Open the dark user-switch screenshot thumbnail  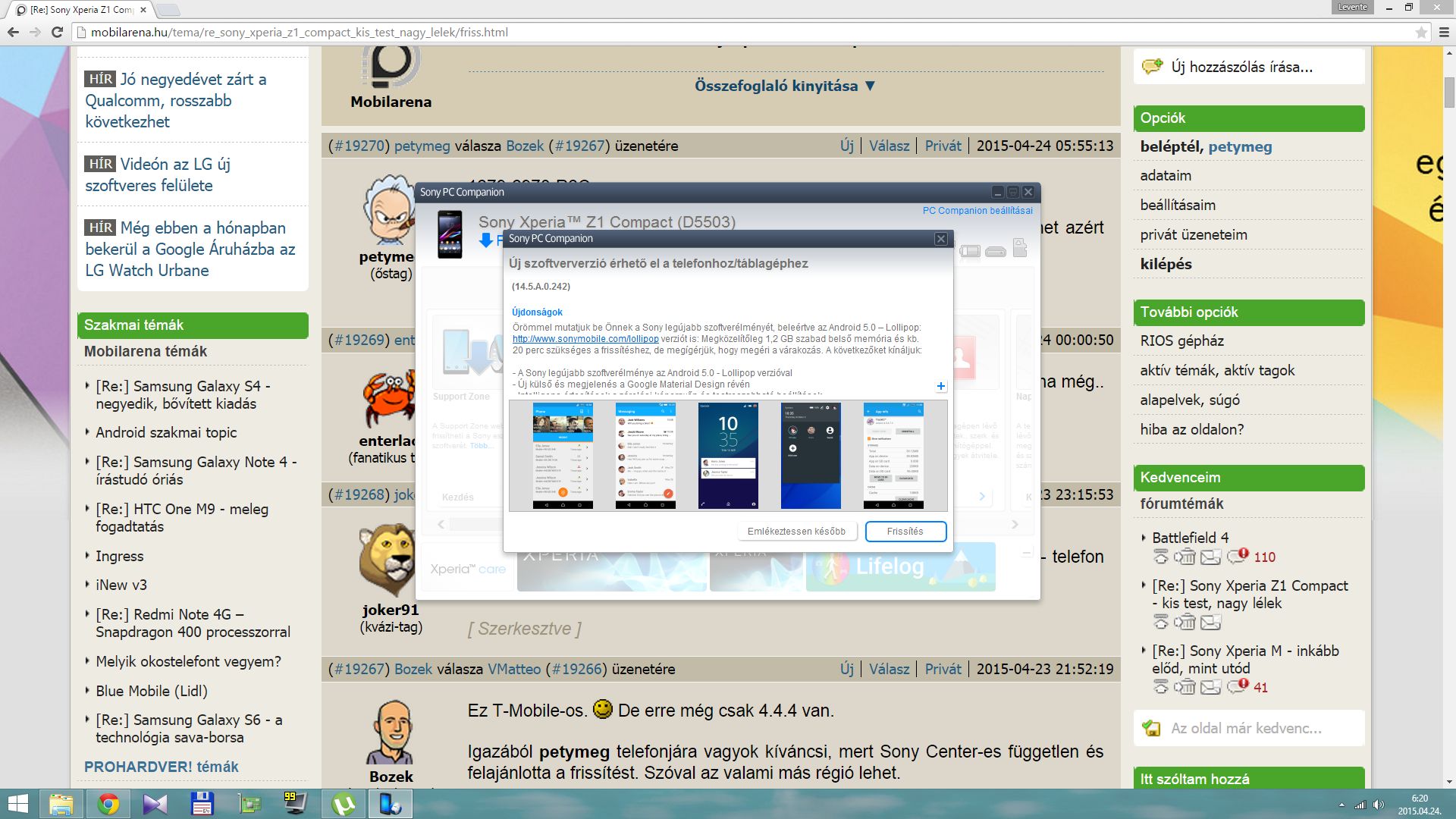pos(811,455)
